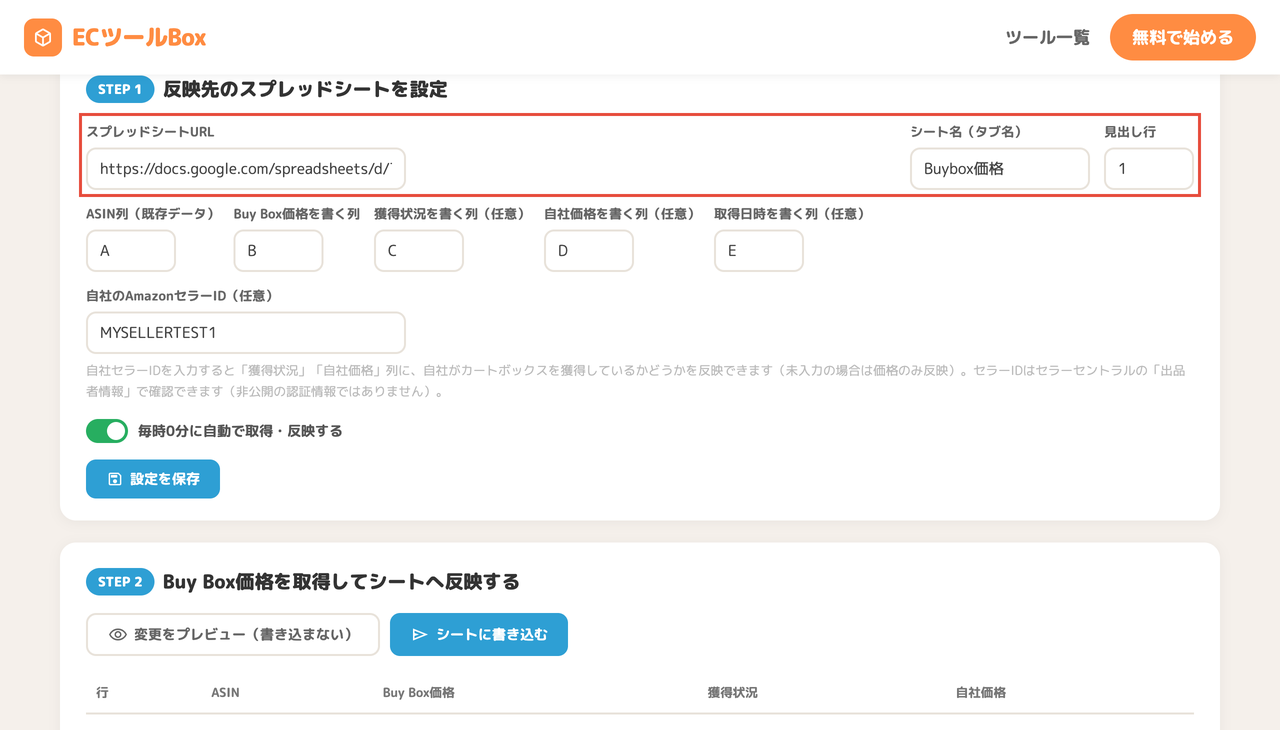The image size is (1280, 730).
Task: Click the Buy Box価格 table column header
Action: click(419, 692)
